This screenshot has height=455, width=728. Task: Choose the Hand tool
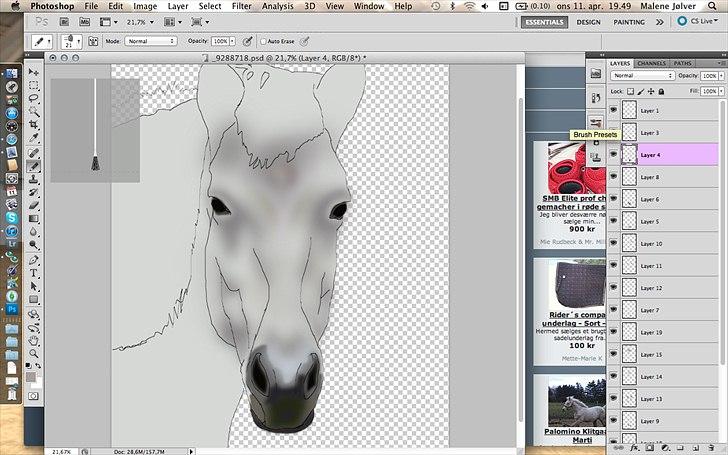tap(34, 338)
